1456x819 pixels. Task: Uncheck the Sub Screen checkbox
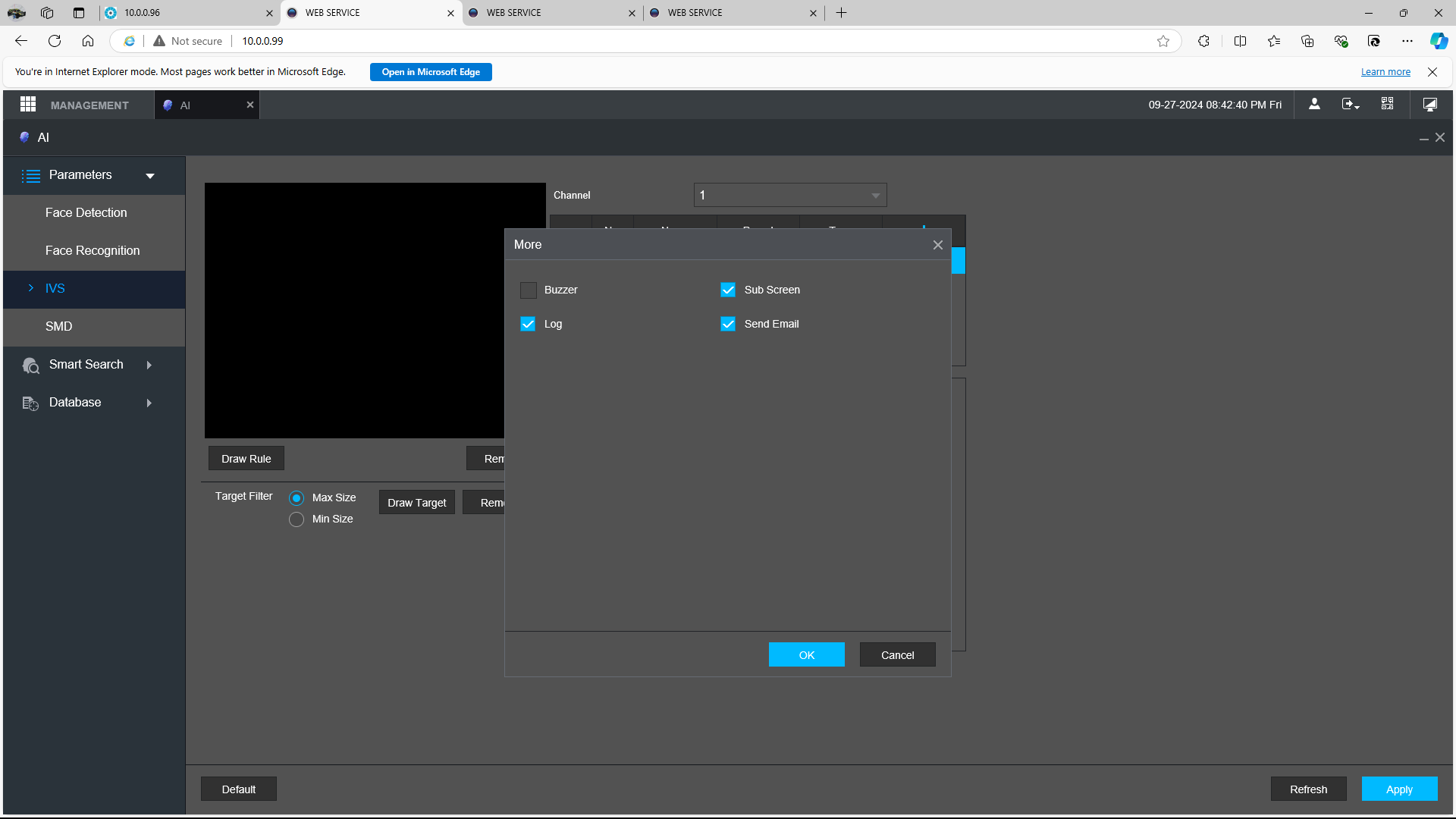728,290
